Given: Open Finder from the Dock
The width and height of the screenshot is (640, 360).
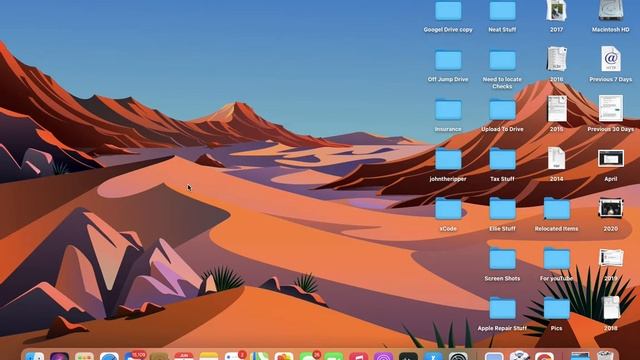Looking at the screenshot, I should tap(34, 356).
